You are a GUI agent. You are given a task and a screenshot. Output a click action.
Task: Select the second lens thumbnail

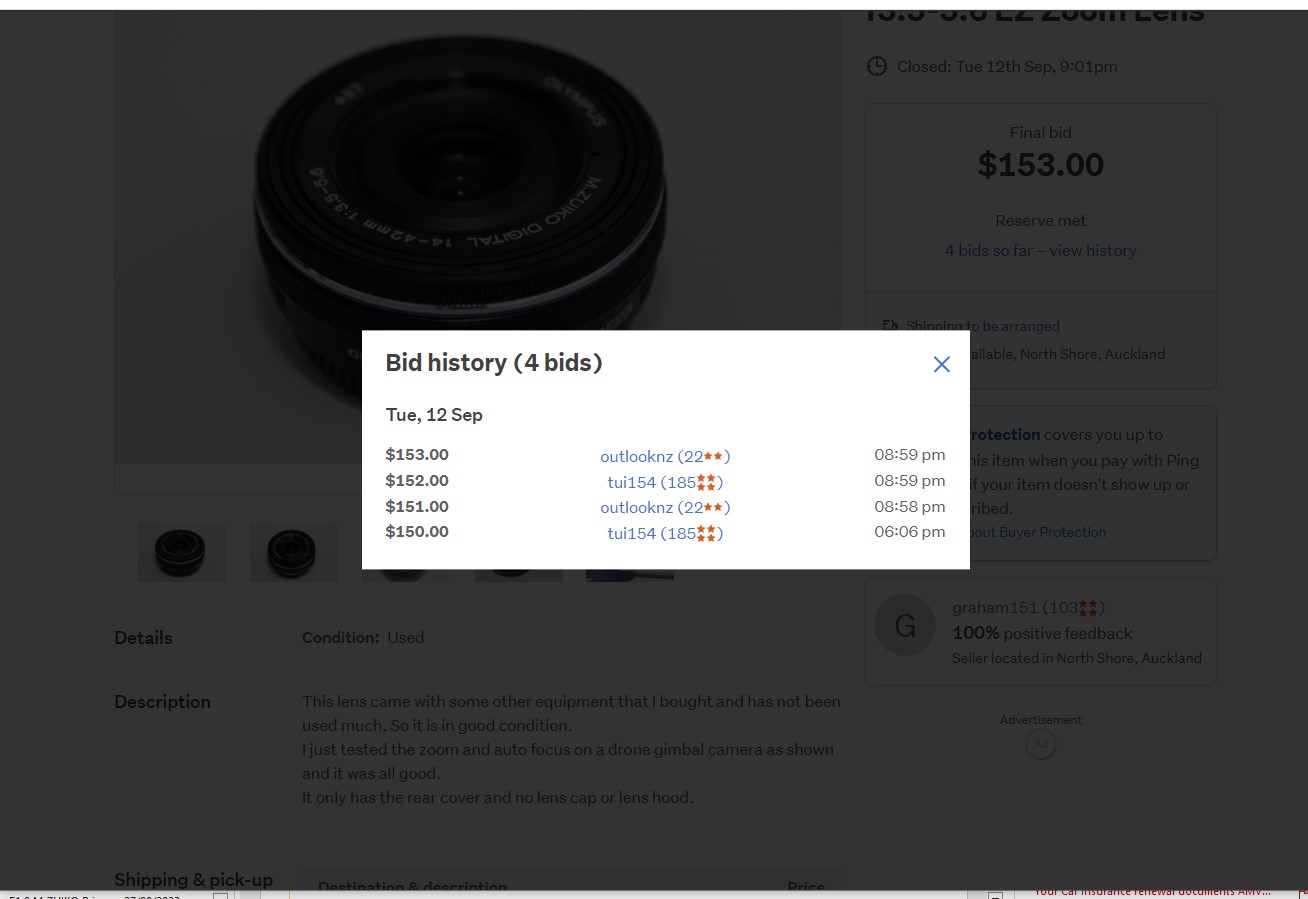click(x=293, y=551)
